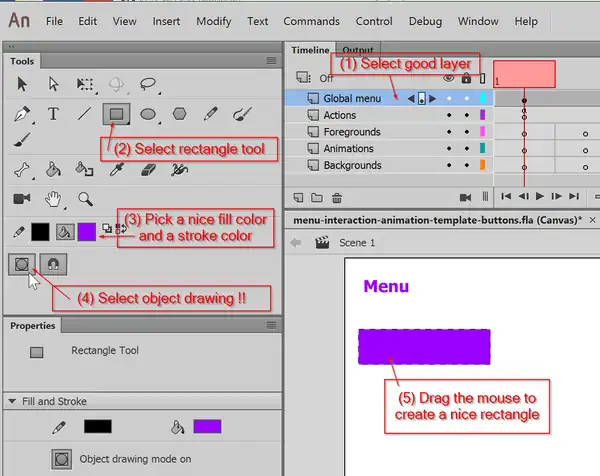
Task: Activate the Zoom magnifier tool
Action: [x=85, y=198]
